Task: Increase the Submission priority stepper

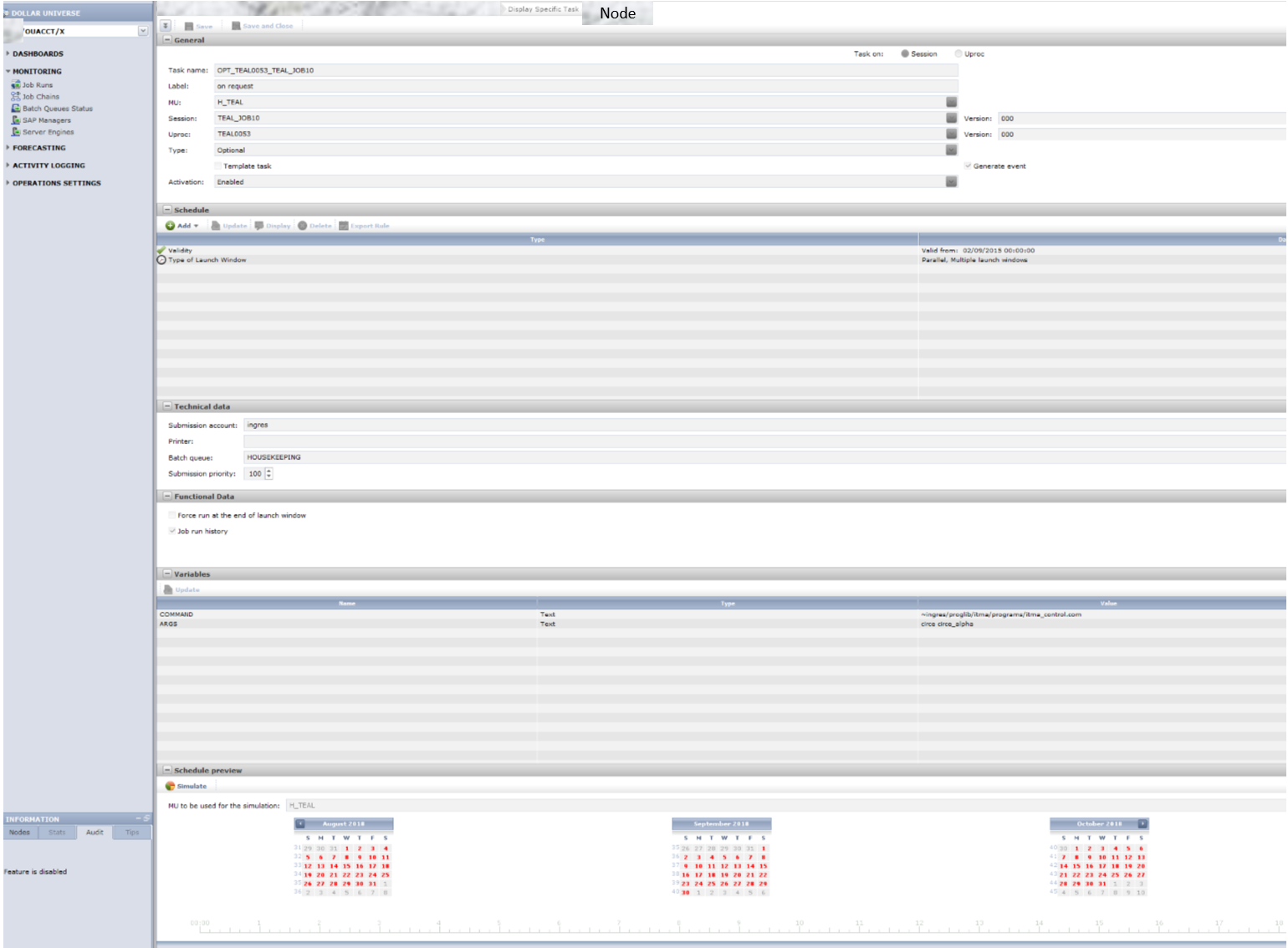Action: [x=269, y=471]
